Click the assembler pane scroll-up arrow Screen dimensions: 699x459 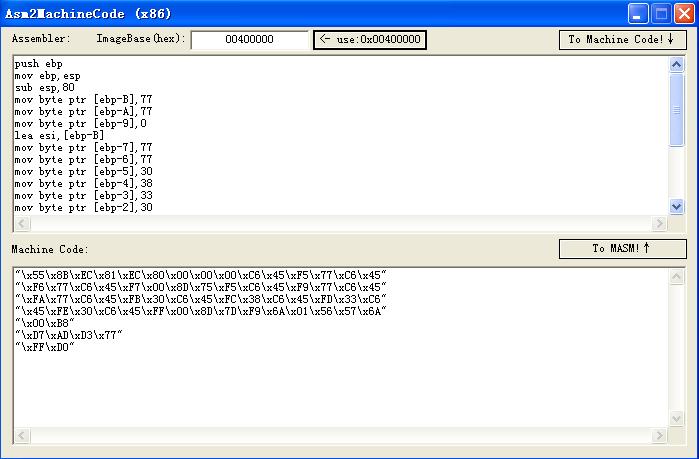(676, 65)
